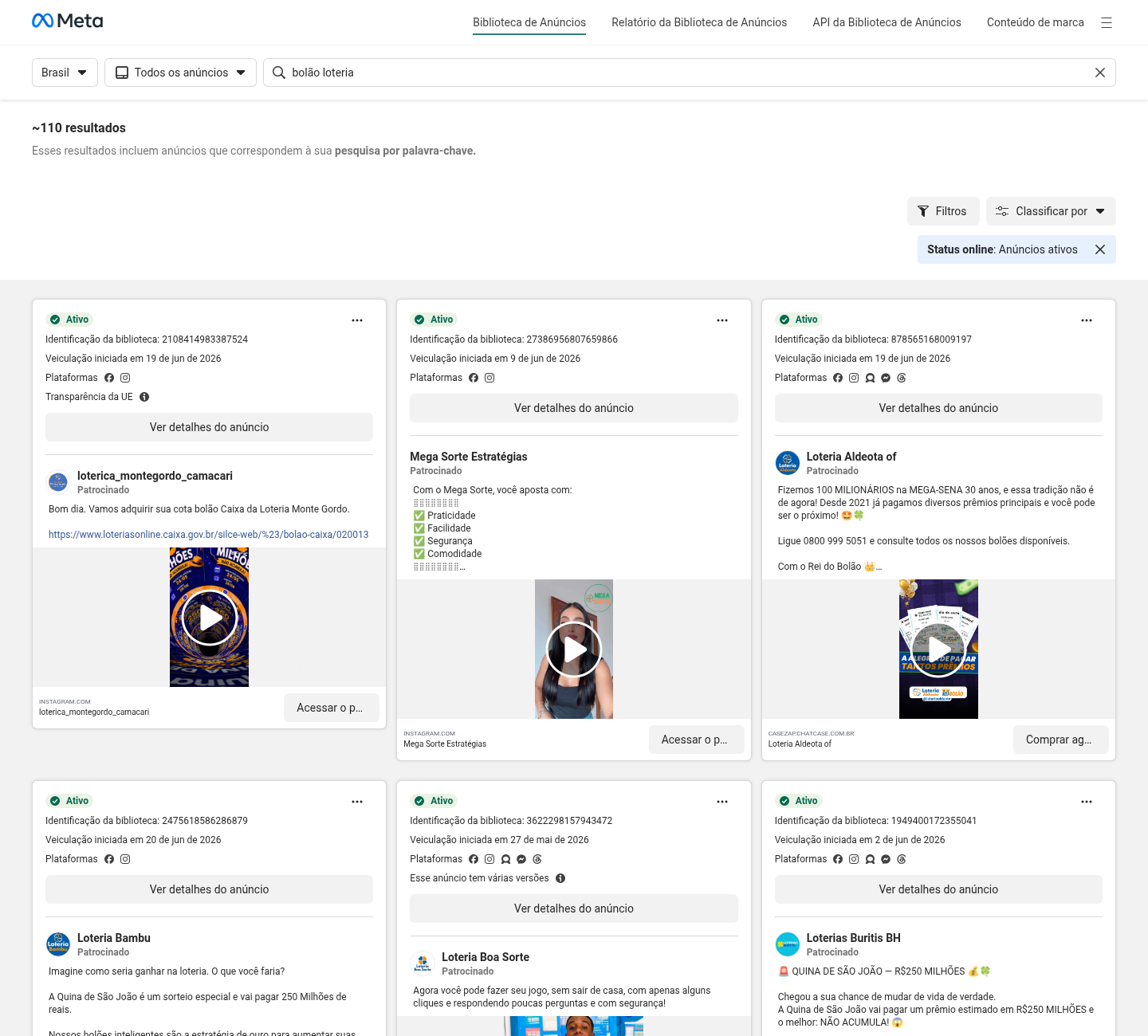Click Messenger platform icon on Loteria Boa Sorte ad
The image size is (1148, 1036).
[521, 859]
